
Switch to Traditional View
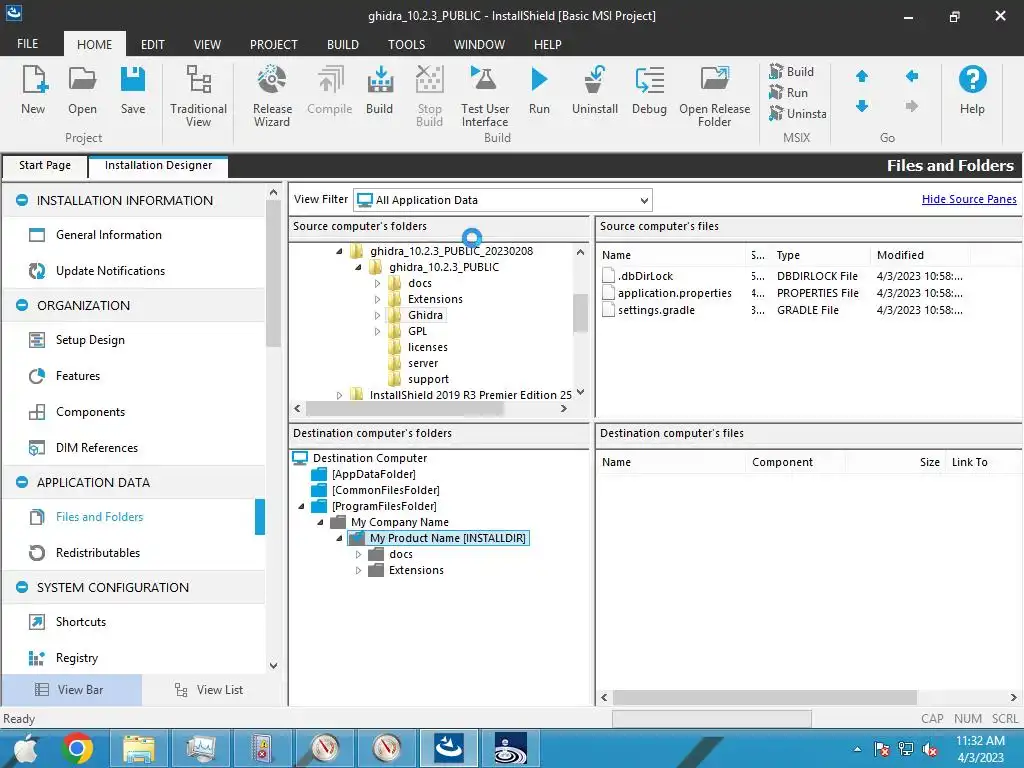tap(198, 96)
